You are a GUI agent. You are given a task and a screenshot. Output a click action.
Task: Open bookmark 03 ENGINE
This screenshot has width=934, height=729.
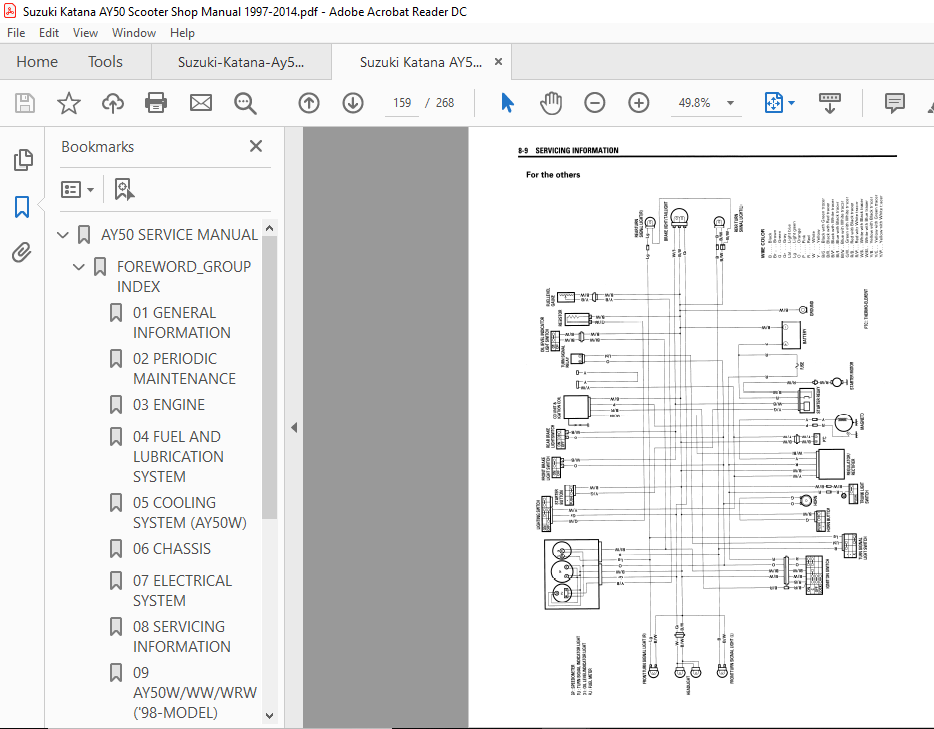click(x=169, y=404)
